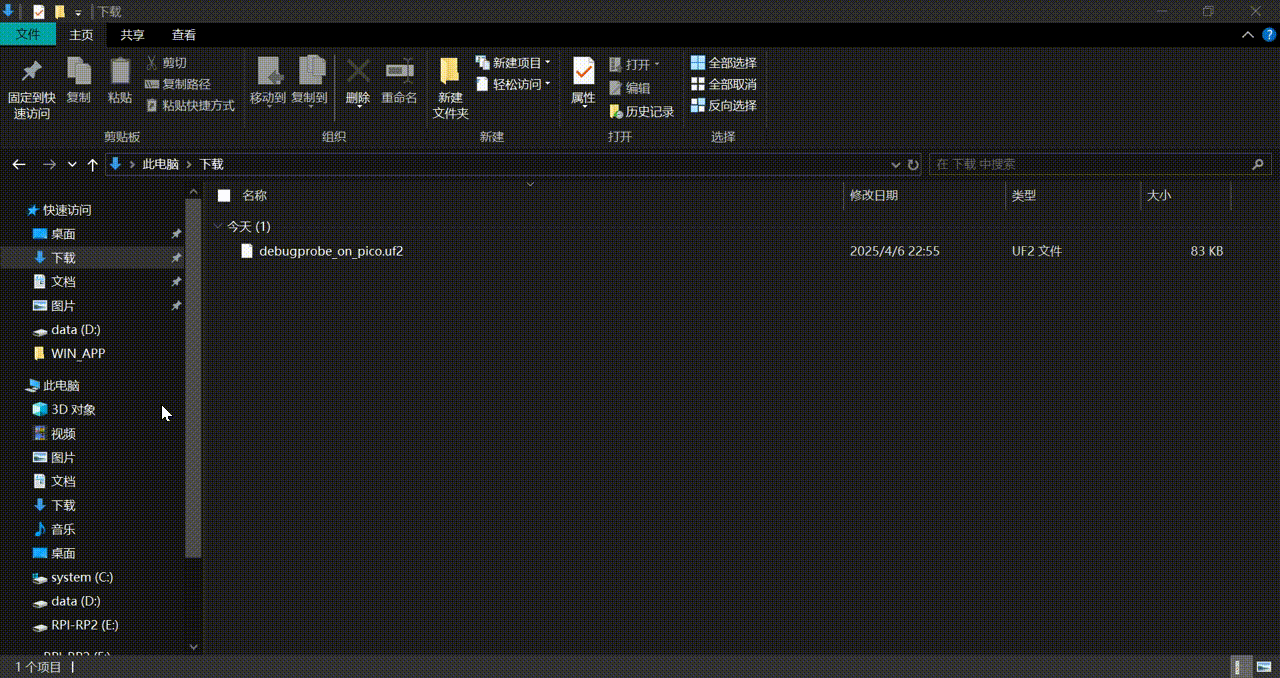Click Edit (编辑) in the ribbon
Image resolution: width=1280 pixels, height=678 pixels.
click(x=630, y=88)
